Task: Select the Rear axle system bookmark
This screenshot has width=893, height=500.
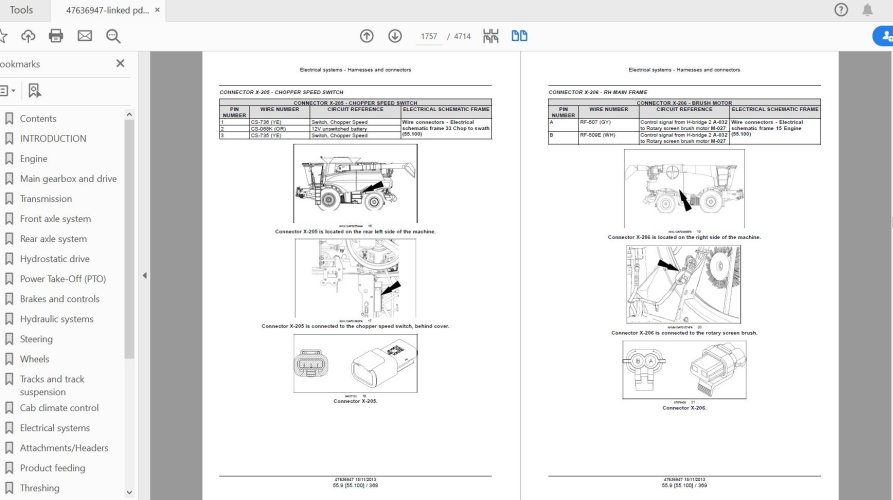Action: (x=54, y=239)
